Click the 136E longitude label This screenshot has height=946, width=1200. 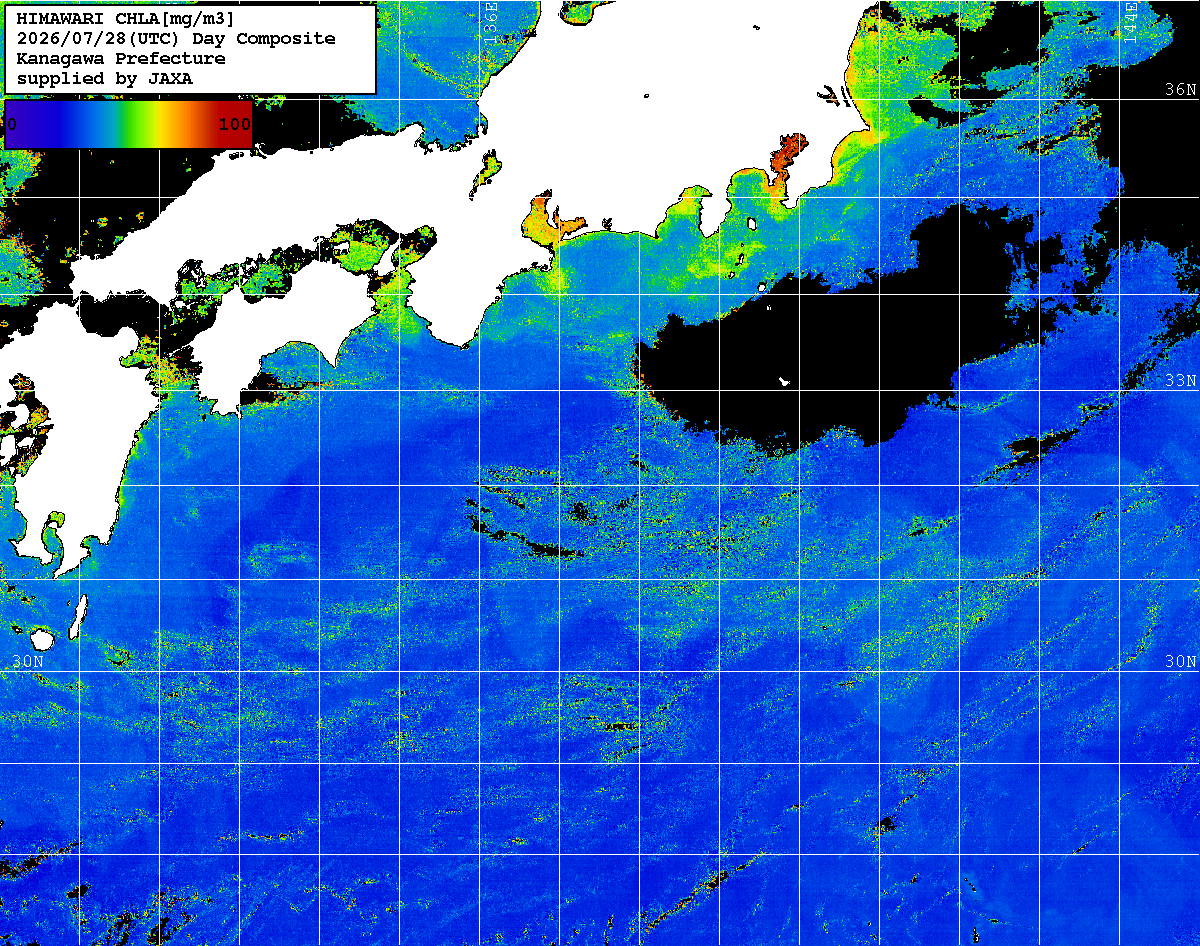tap(490, 22)
